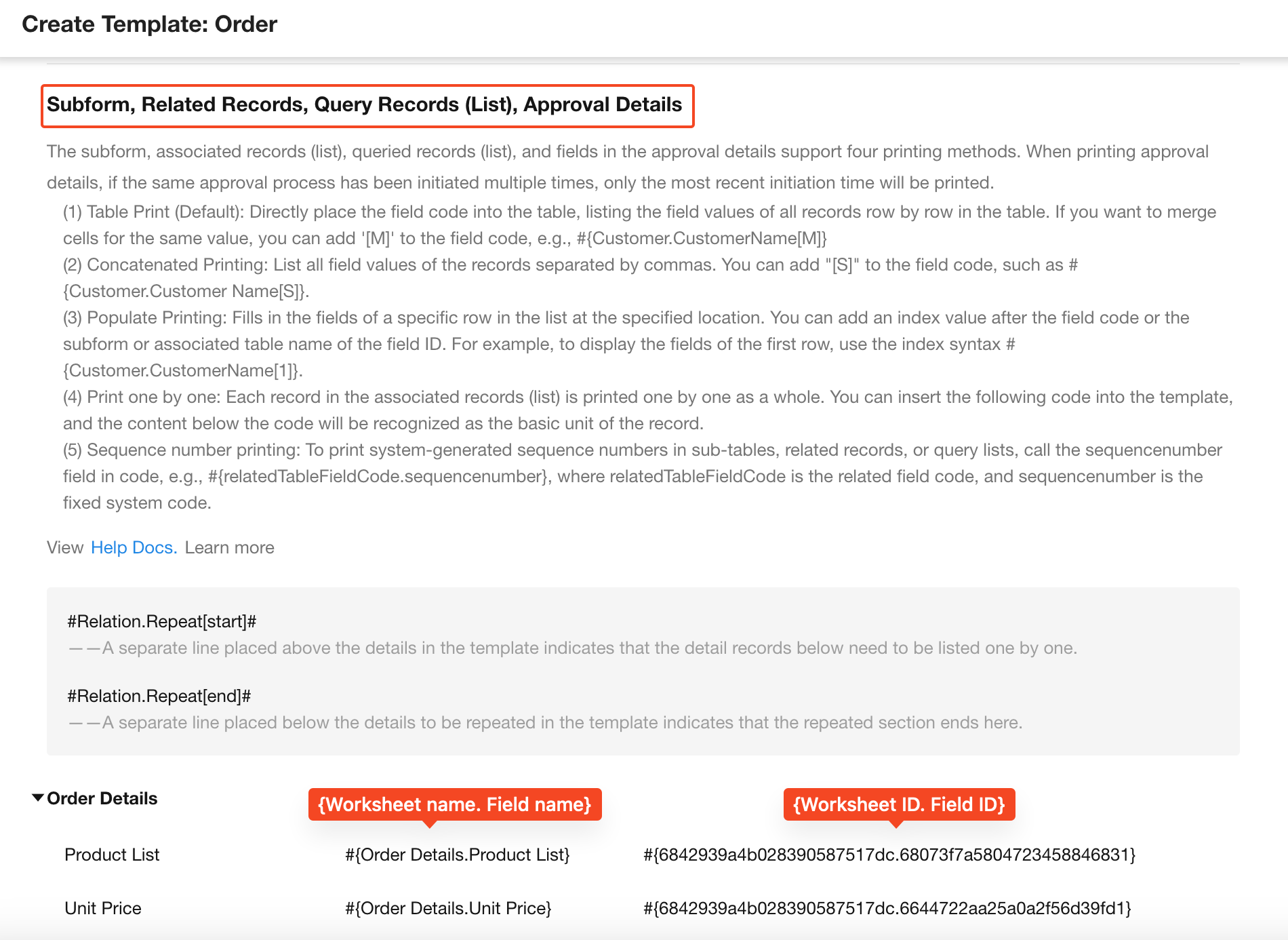Click the Unit Price field ID code

click(887, 908)
